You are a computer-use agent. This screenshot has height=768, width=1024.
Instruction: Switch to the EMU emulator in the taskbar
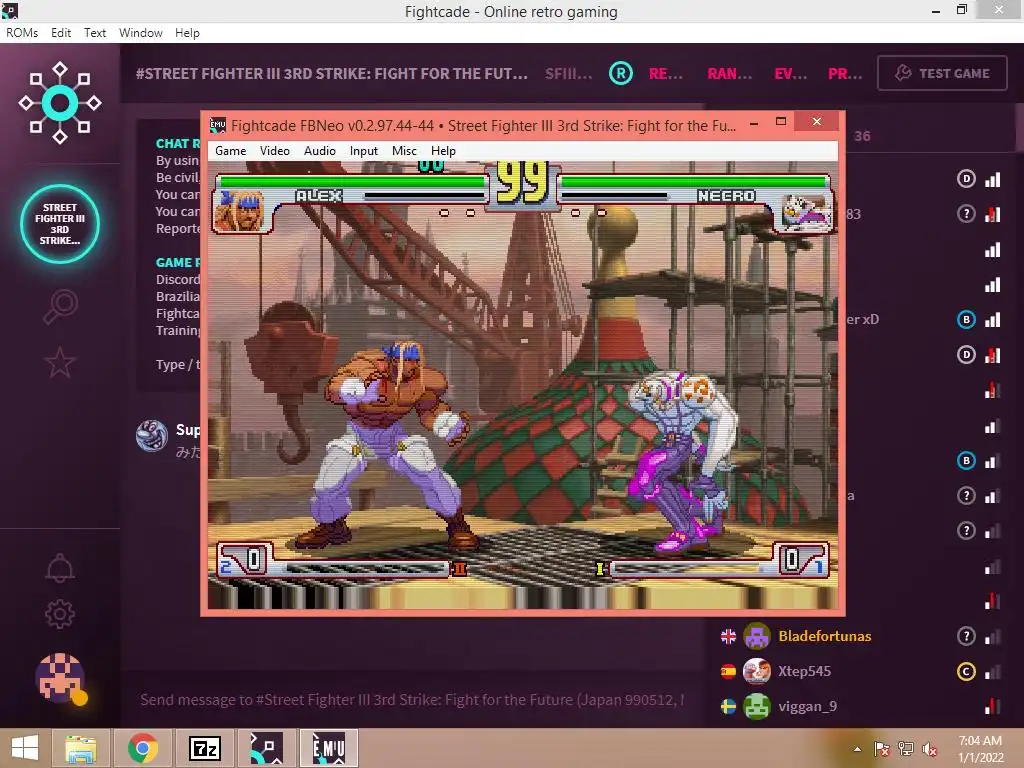tap(328, 748)
